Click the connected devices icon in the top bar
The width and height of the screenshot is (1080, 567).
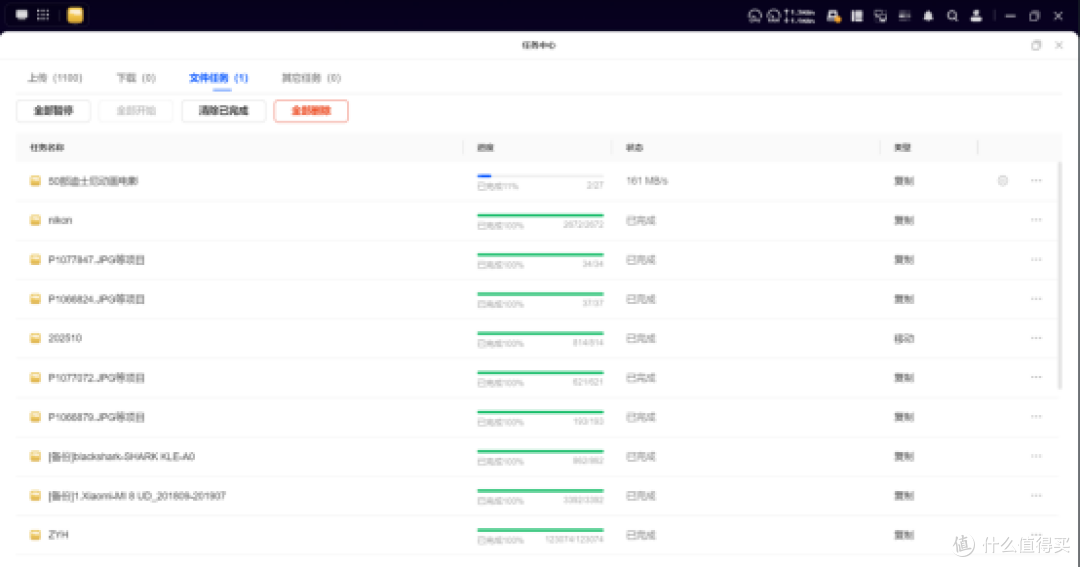pyautogui.click(x=880, y=16)
